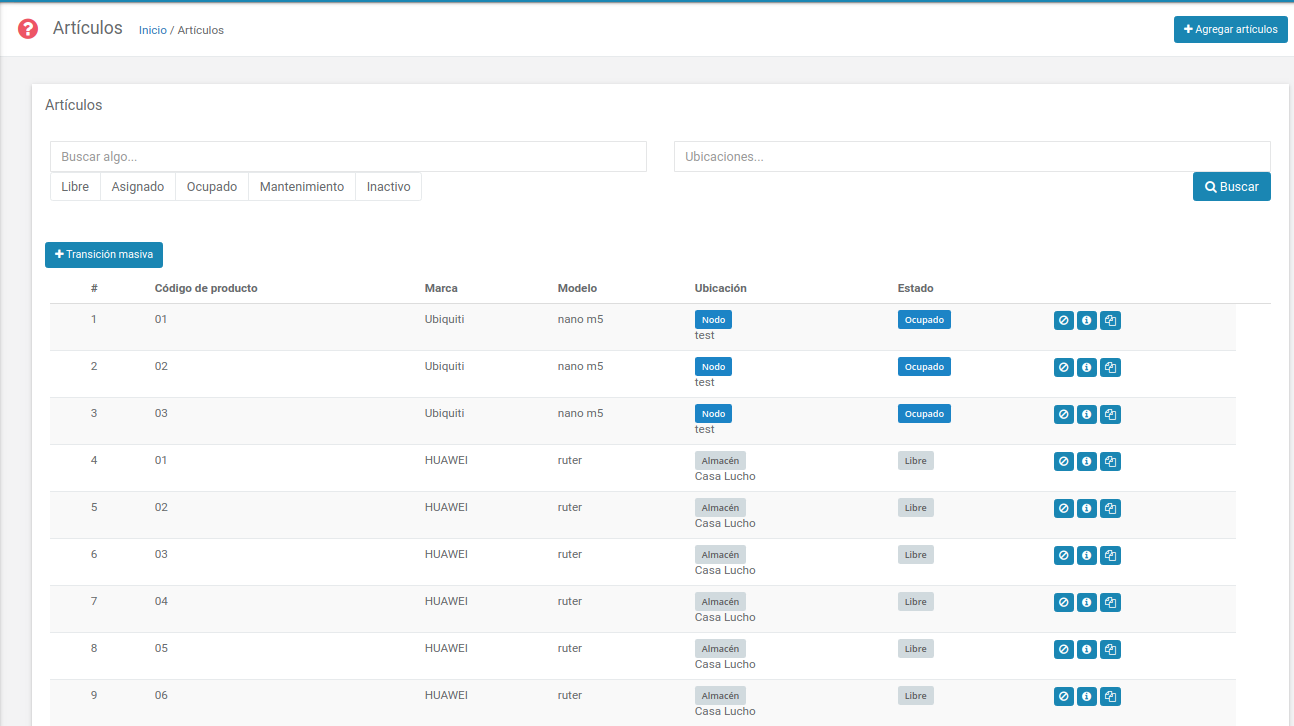Open article number 1 link
1294x726 pixels.
coord(94,319)
